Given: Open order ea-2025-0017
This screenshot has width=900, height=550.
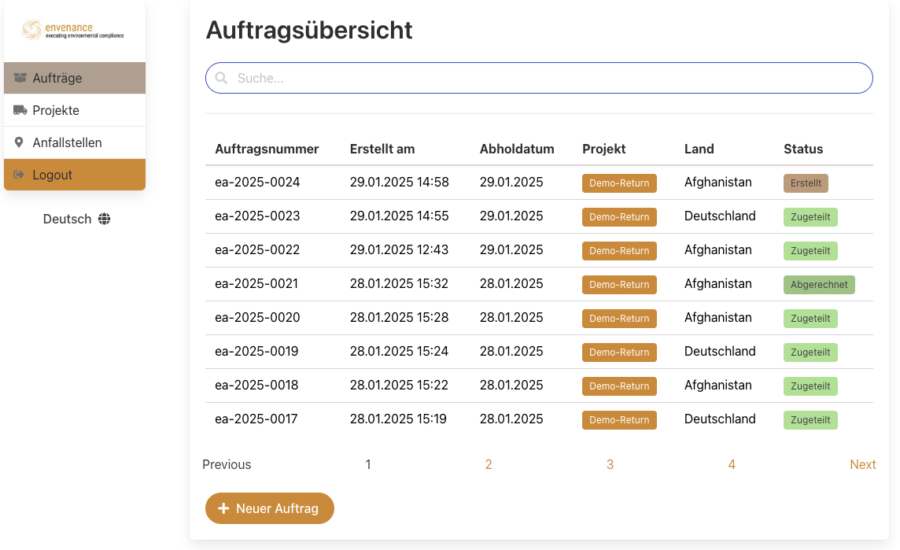Looking at the screenshot, I should pos(256,419).
